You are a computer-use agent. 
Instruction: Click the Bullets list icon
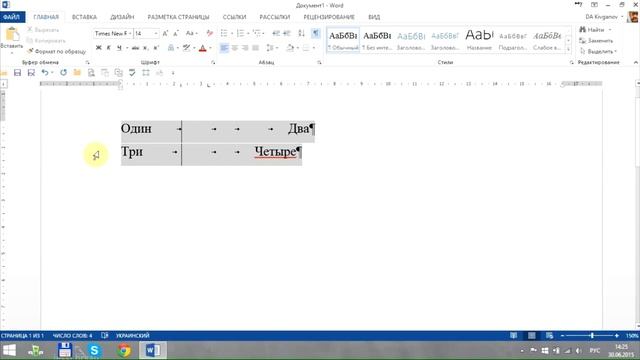tap(224, 33)
